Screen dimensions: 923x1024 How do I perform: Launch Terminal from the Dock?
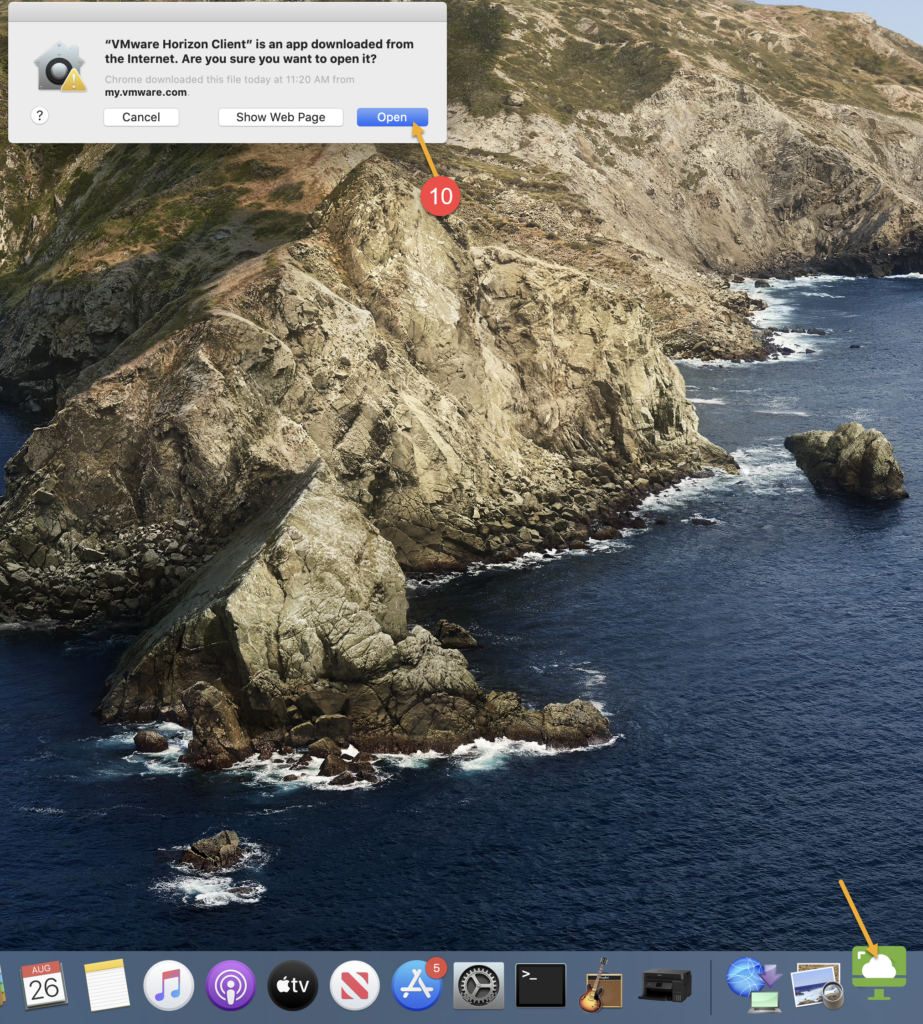point(540,985)
